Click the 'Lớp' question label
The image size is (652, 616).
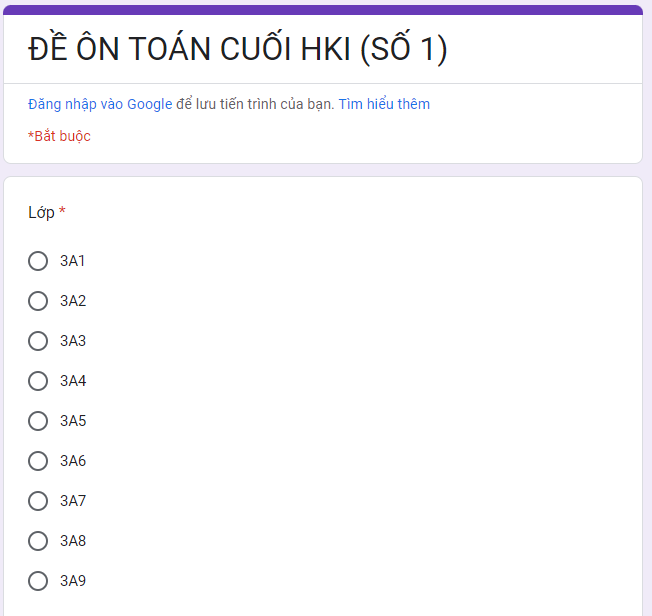[41, 212]
